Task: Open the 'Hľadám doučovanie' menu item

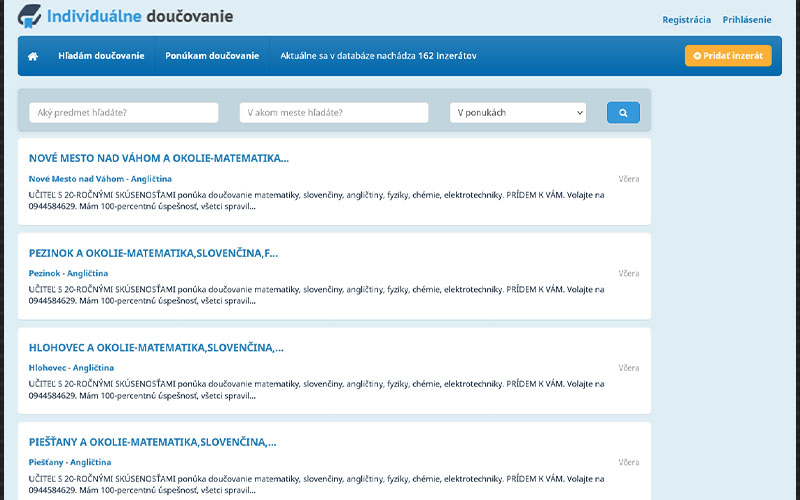Action: 101,56
